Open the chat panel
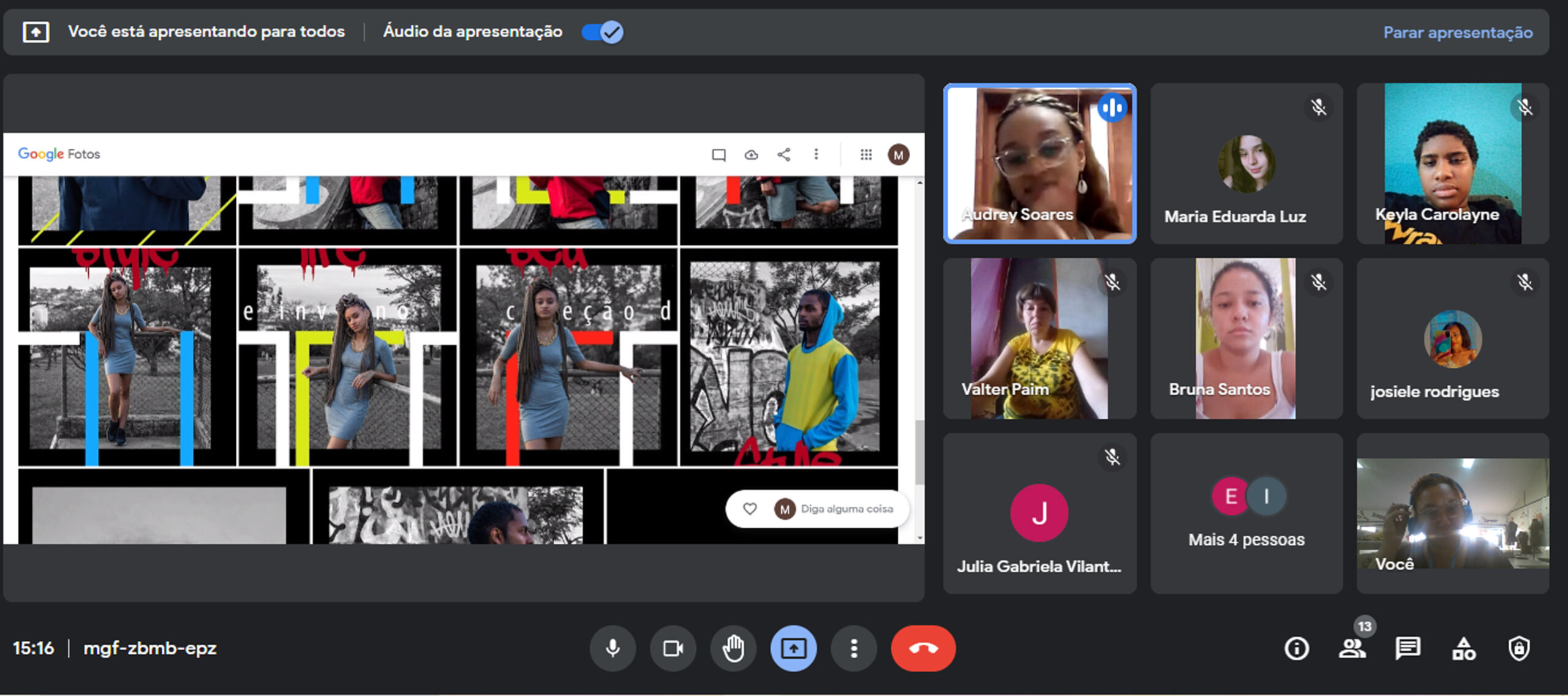This screenshot has height=696, width=1568. pyautogui.click(x=1408, y=648)
